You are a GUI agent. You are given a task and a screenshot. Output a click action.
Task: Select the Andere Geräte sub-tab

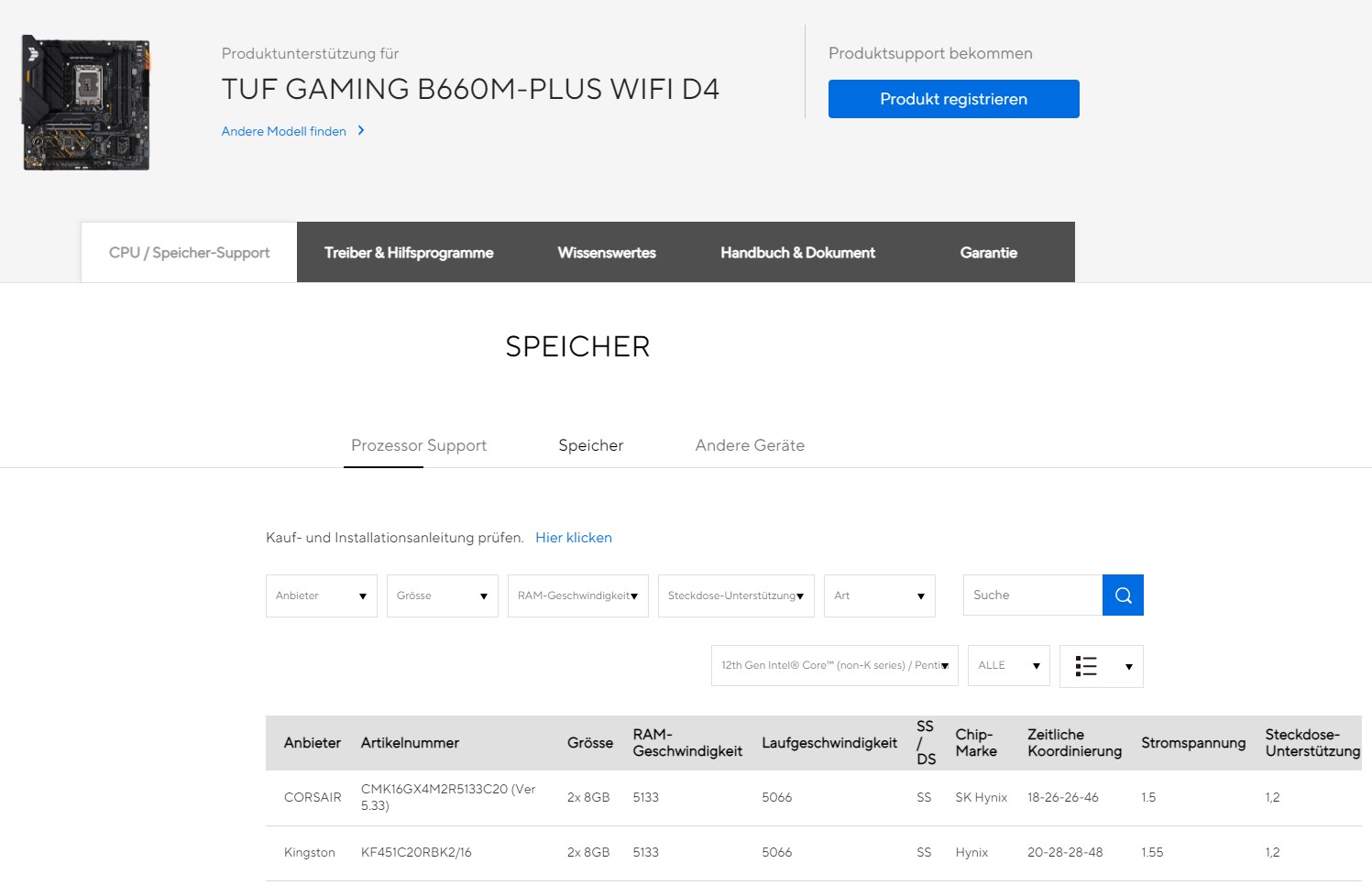[750, 445]
